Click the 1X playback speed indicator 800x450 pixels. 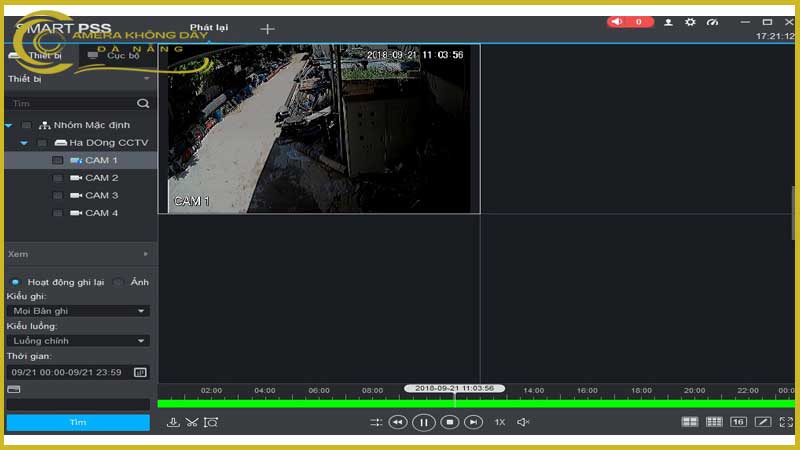[x=499, y=422]
